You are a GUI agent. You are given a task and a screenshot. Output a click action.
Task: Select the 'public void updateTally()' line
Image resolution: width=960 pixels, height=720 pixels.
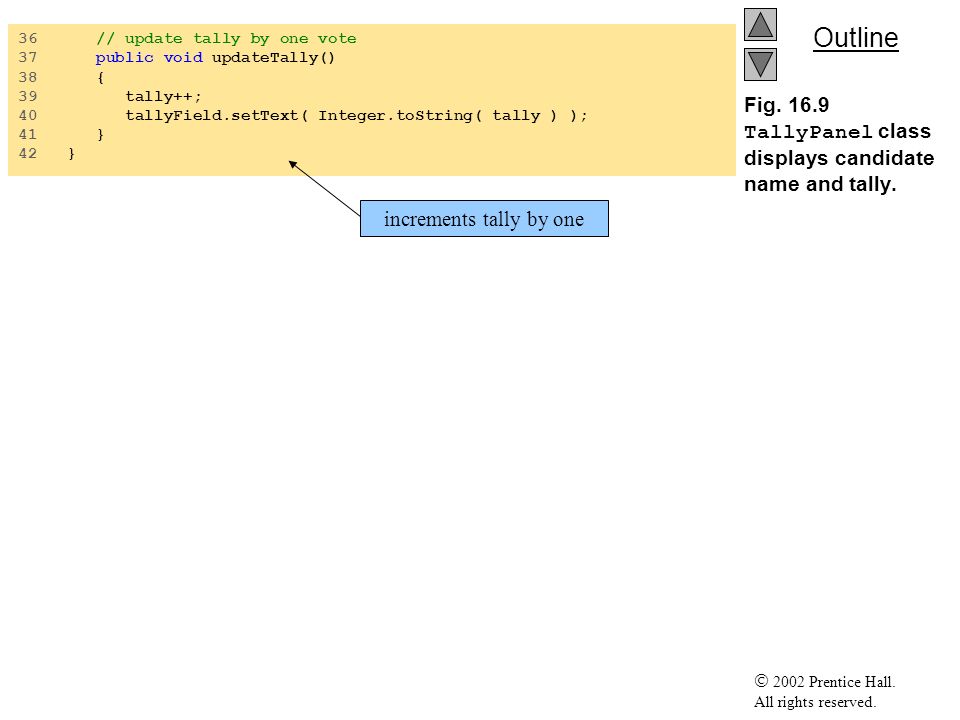coord(215,58)
